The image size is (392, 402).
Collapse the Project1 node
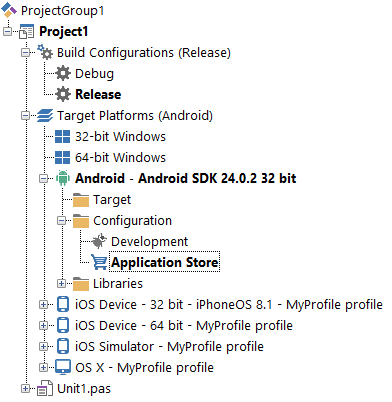[x=7, y=32]
